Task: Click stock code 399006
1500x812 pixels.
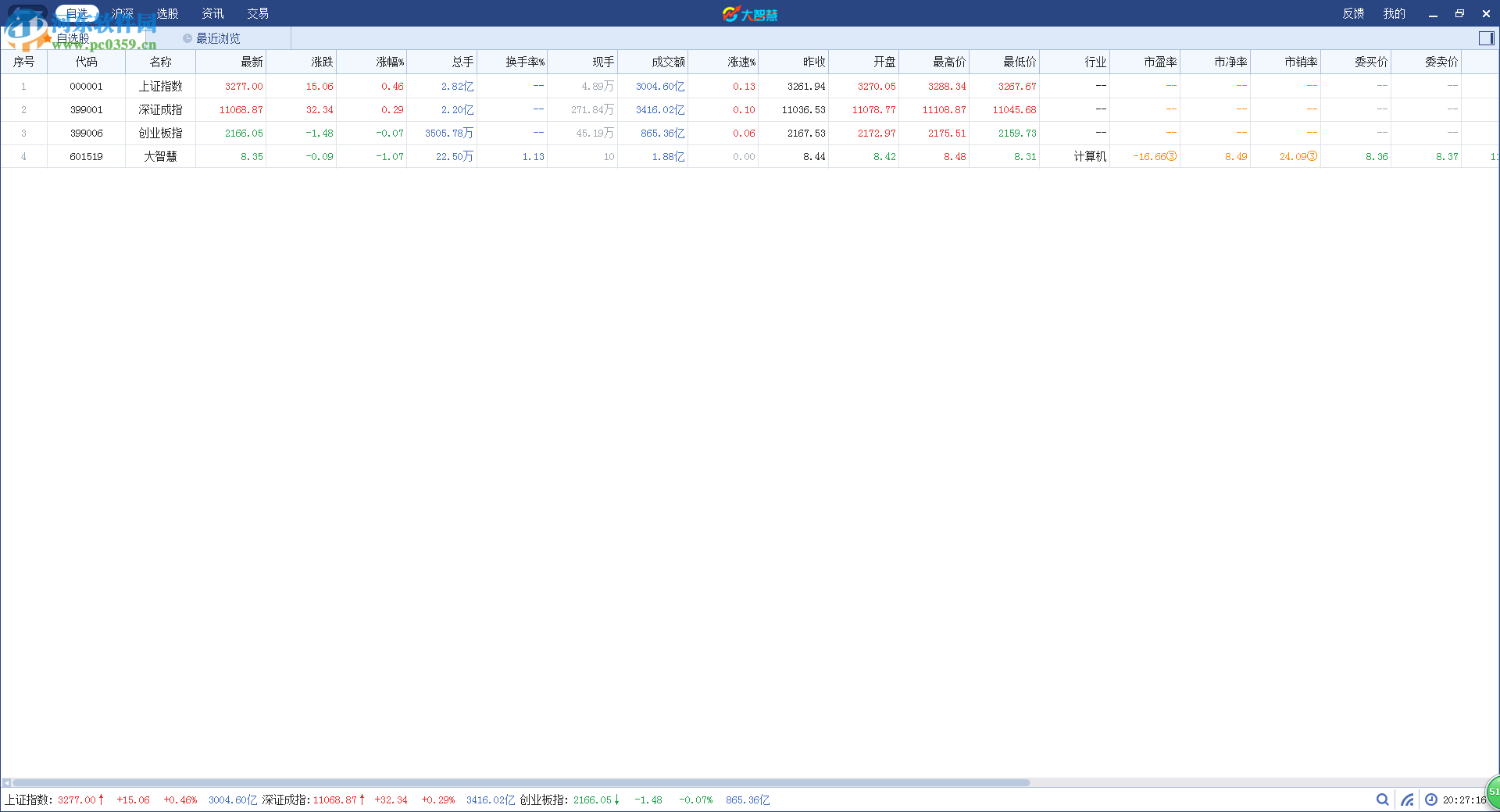Action: click(86, 133)
